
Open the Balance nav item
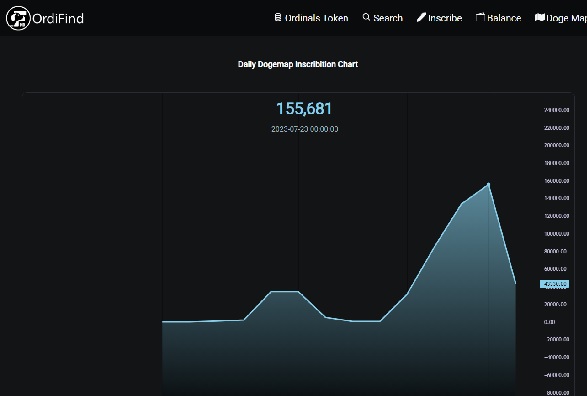pyautogui.click(x=499, y=18)
